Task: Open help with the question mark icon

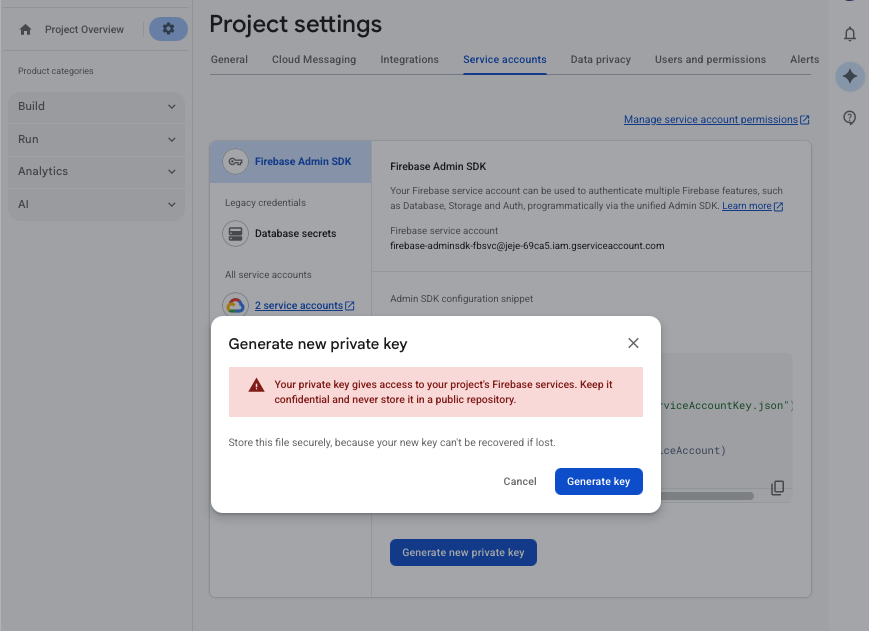Action: (x=849, y=117)
